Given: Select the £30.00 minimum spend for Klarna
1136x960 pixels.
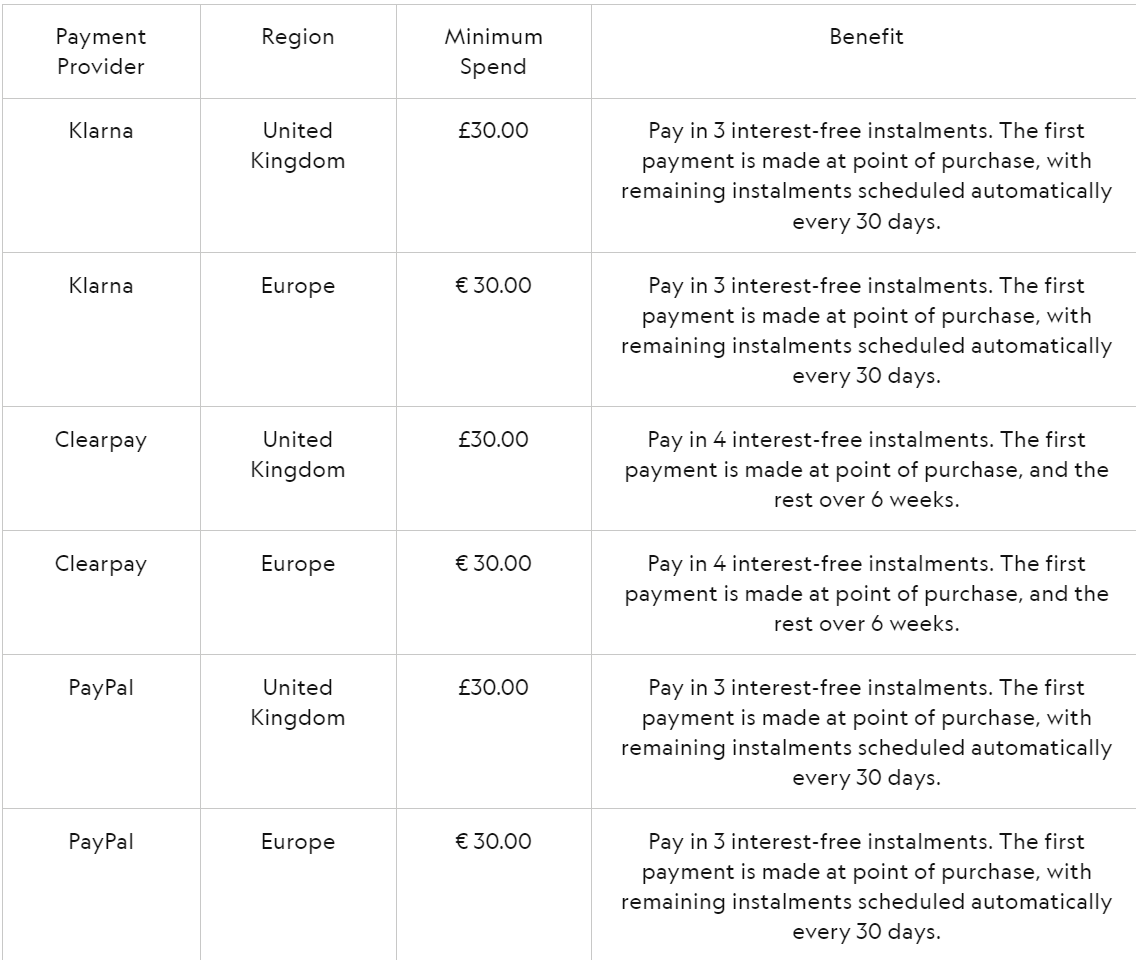Looking at the screenshot, I should [x=494, y=131].
